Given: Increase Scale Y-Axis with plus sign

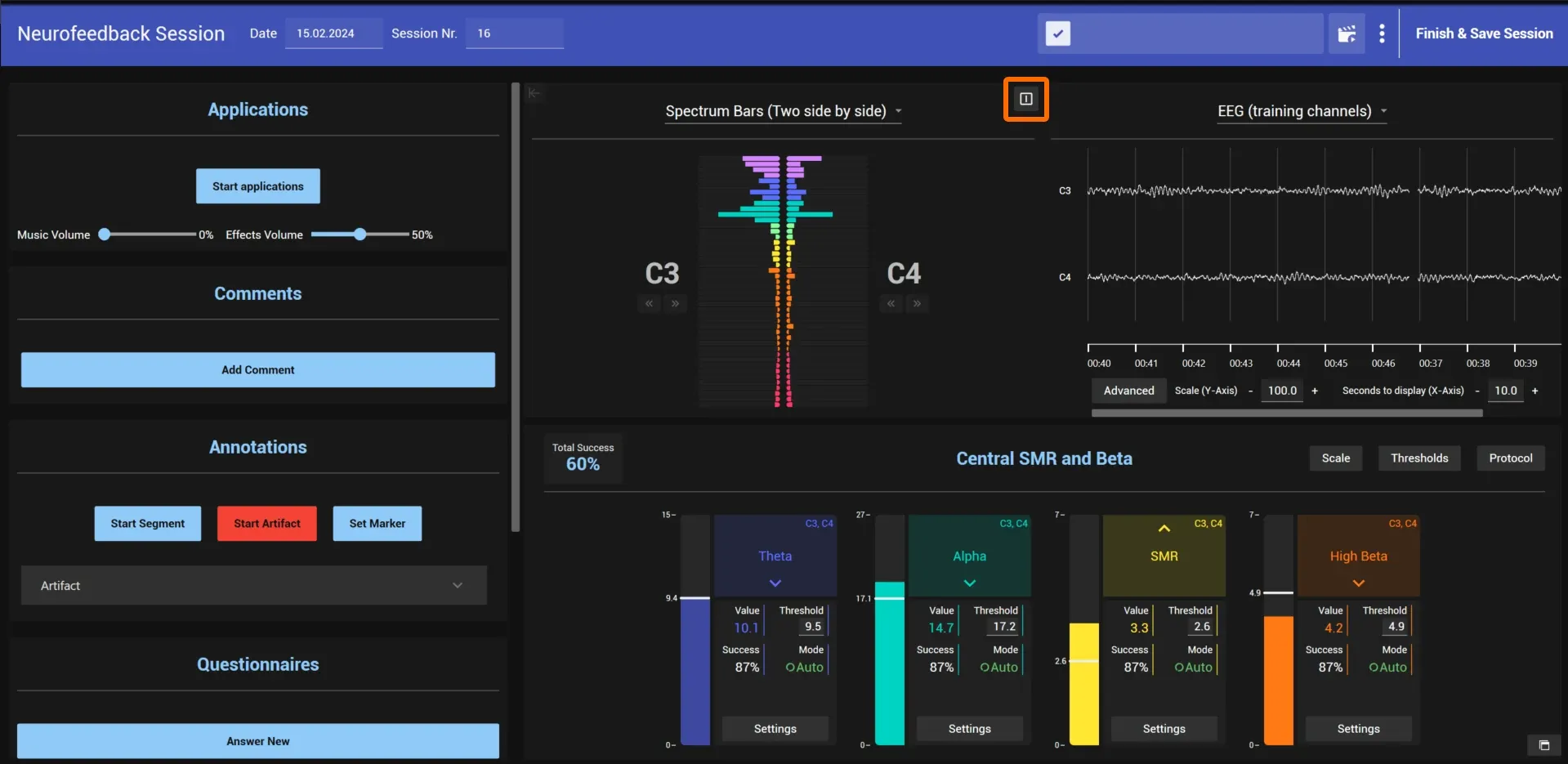Looking at the screenshot, I should click(1314, 391).
